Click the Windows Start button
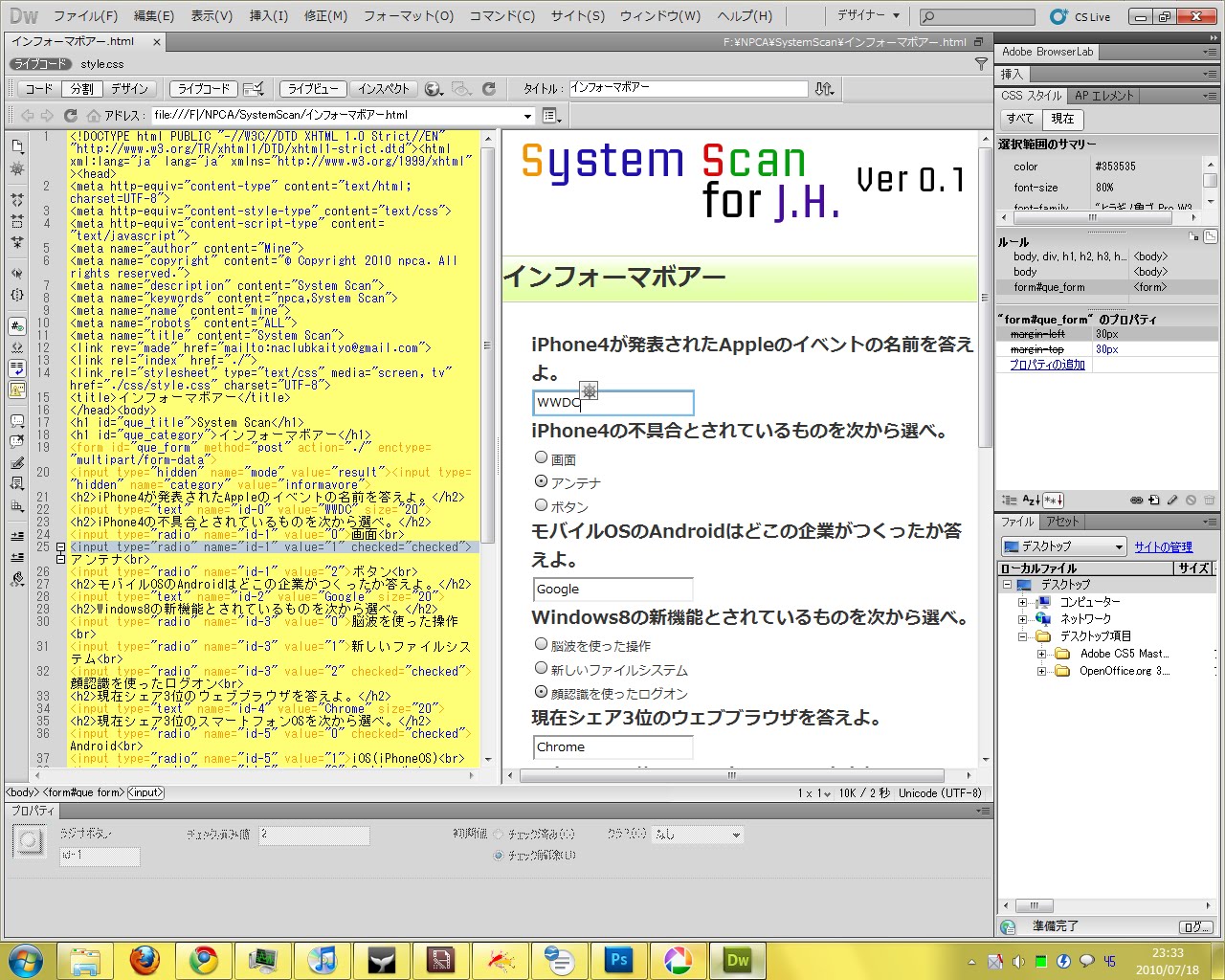 [x=25, y=960]
